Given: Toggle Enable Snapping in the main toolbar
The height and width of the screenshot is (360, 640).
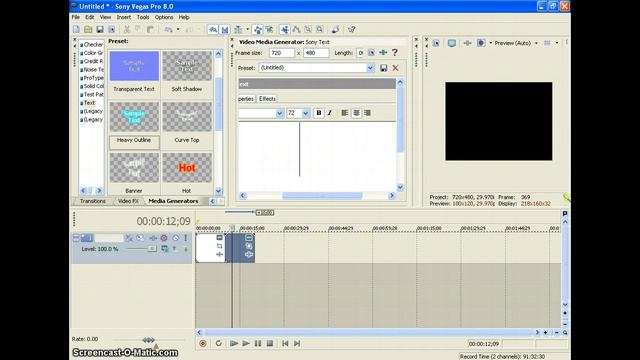Looking at the screenshot, I should coord(213,29).
